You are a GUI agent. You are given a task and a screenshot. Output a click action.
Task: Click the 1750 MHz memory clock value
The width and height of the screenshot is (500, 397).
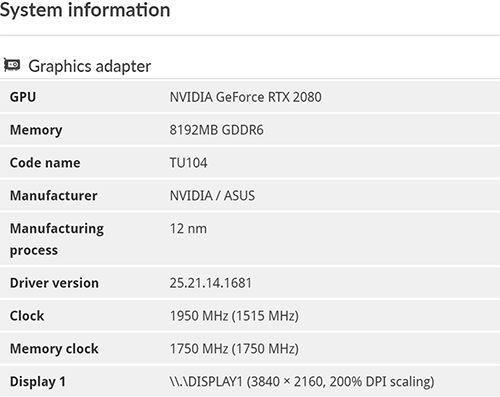pos(234,349)
